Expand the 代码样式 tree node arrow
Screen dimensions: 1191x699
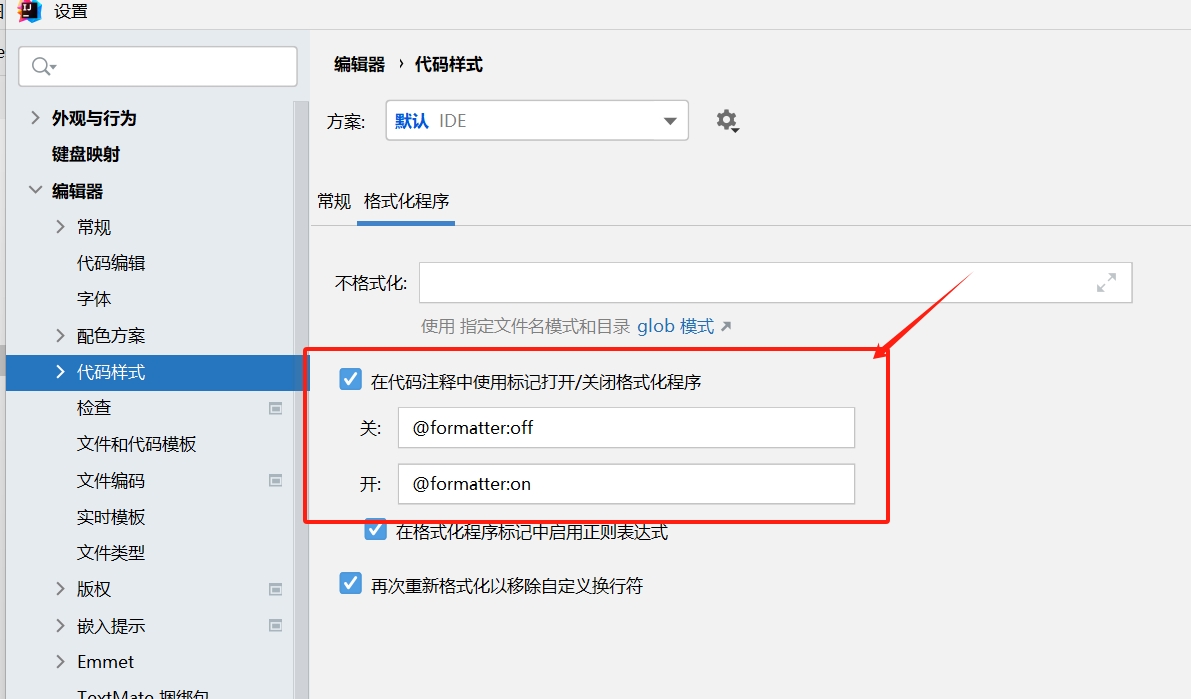pyautogui.click(x=60, y=372)
